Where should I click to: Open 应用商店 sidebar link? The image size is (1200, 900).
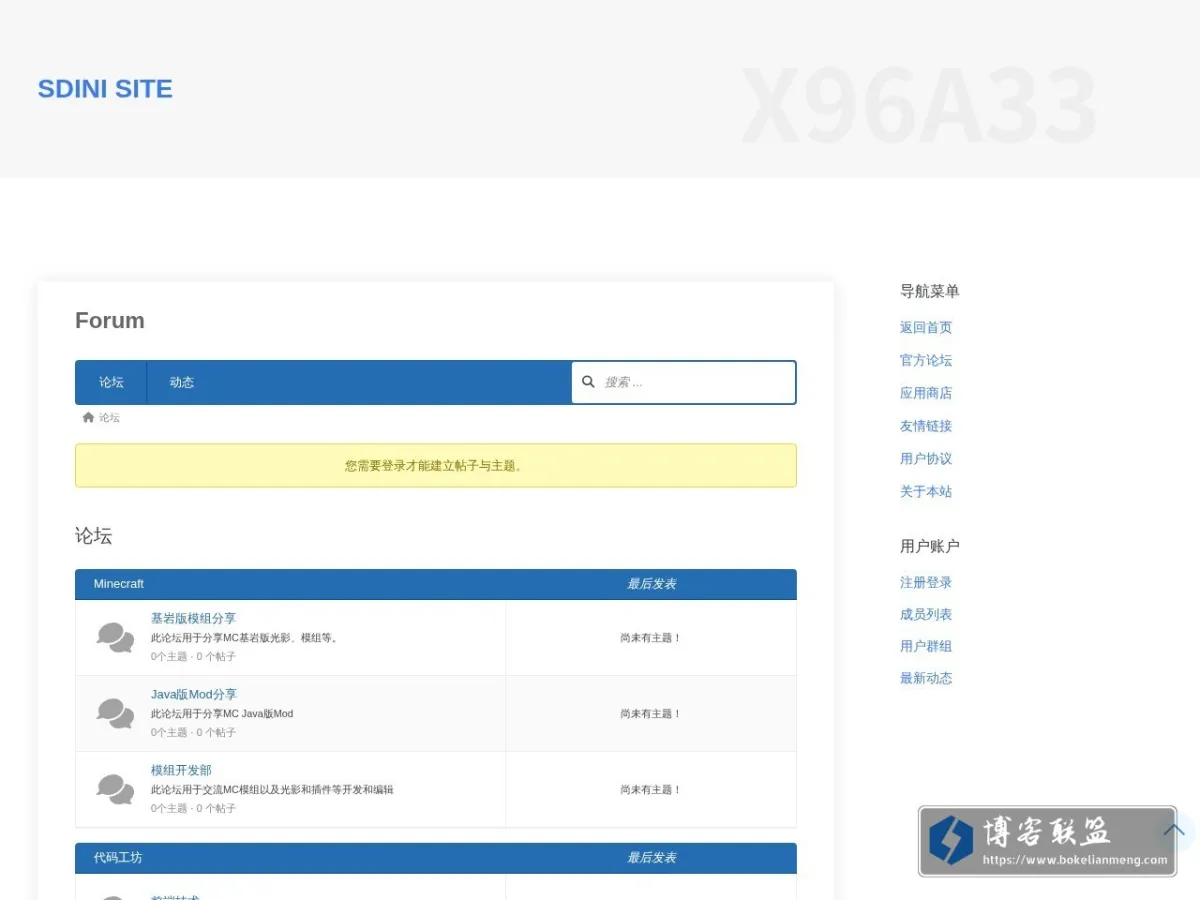click(x=926, y=393)
